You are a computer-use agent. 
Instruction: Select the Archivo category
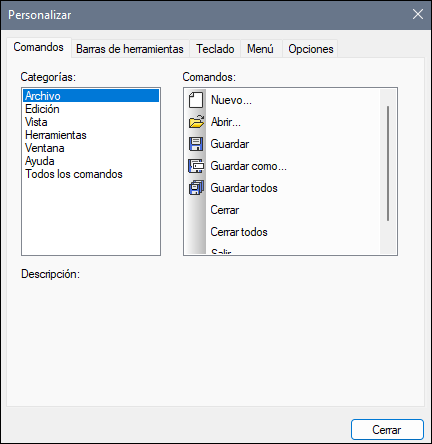pyautogui.click(x=91, y=96)
